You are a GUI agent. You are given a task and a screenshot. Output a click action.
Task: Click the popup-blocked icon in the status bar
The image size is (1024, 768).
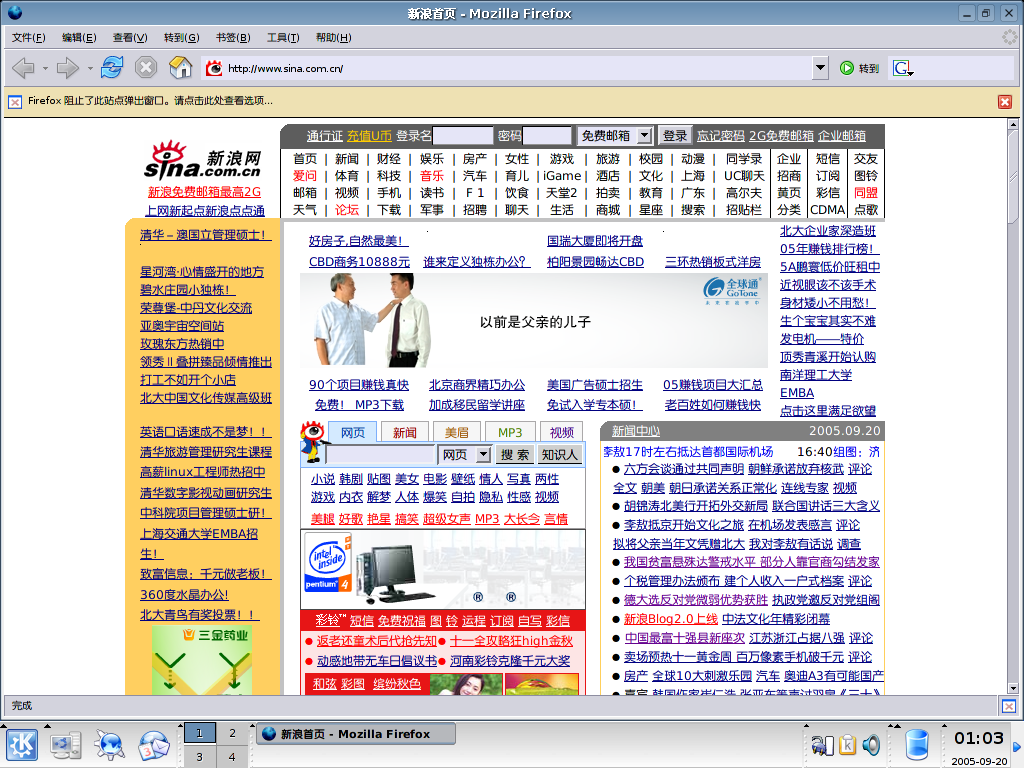coord(1009,706)
